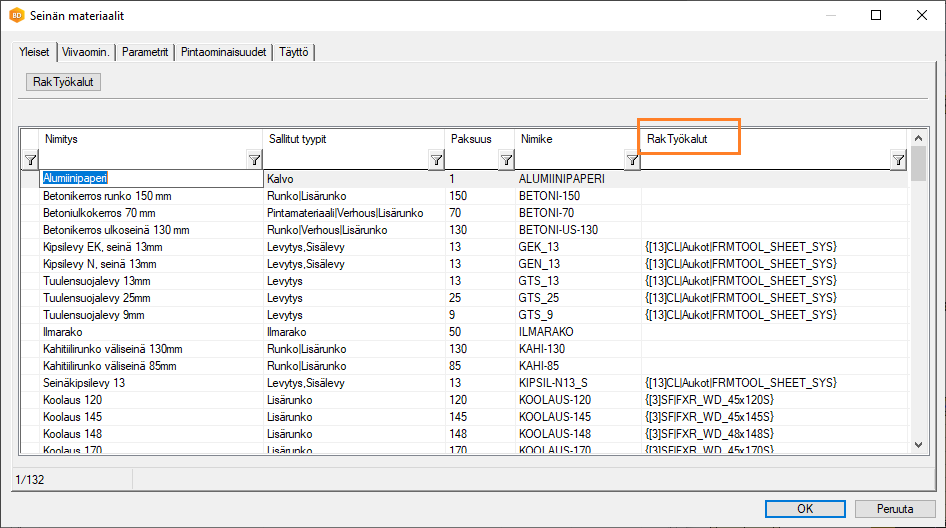Click the filter icon in the Nimitys column
The width and height of the screenshot is (946, 528).
(254, 160)
